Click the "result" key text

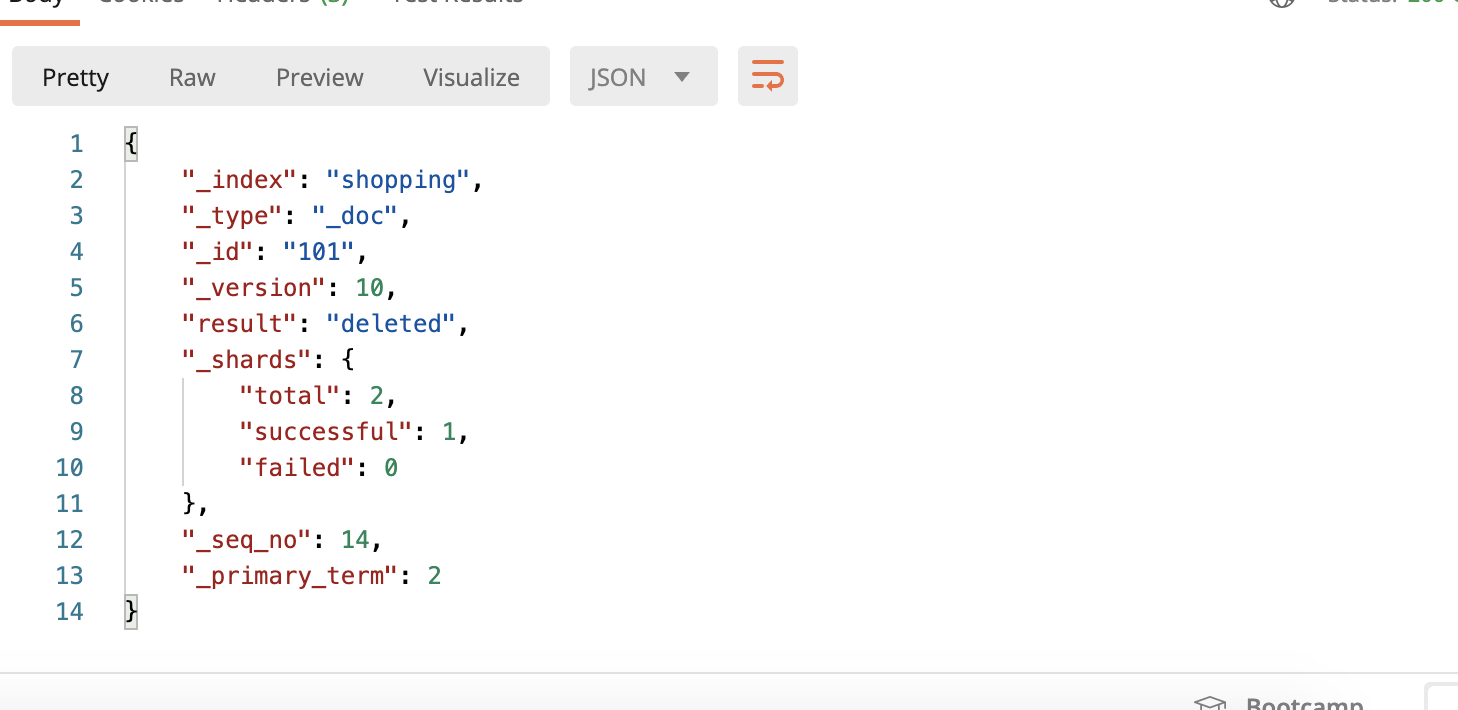coord(240,324)
